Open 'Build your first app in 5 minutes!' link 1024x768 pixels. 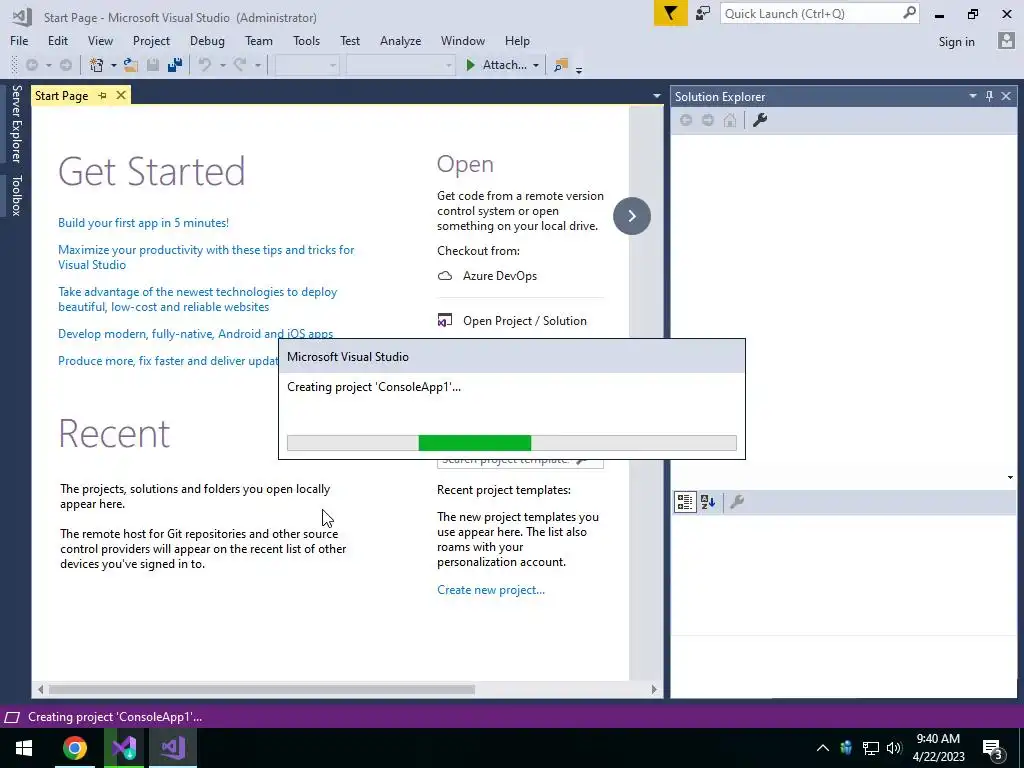(x=144, y=223)
